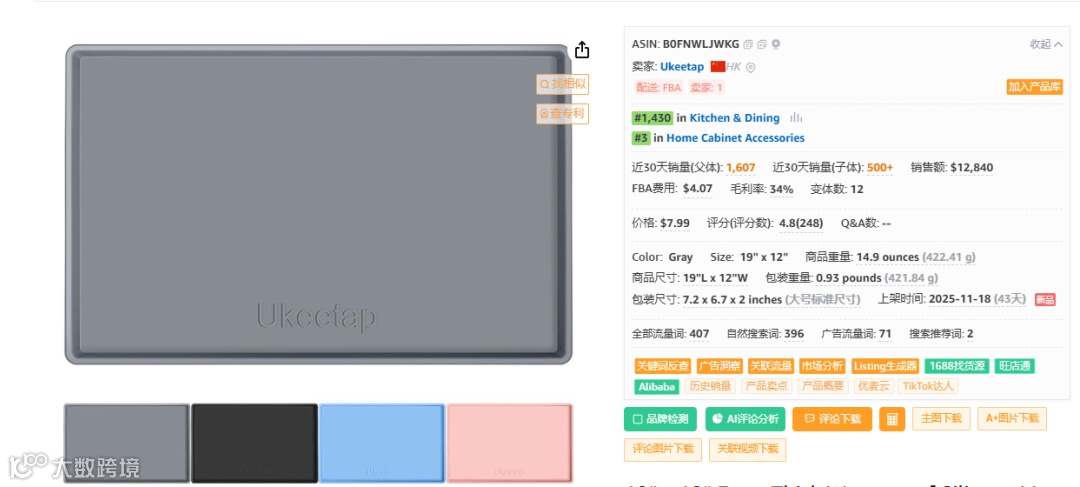Click 主图下载 main image download
The image size is (1080, 487).
pyautogui.click(x=941, y=418)
